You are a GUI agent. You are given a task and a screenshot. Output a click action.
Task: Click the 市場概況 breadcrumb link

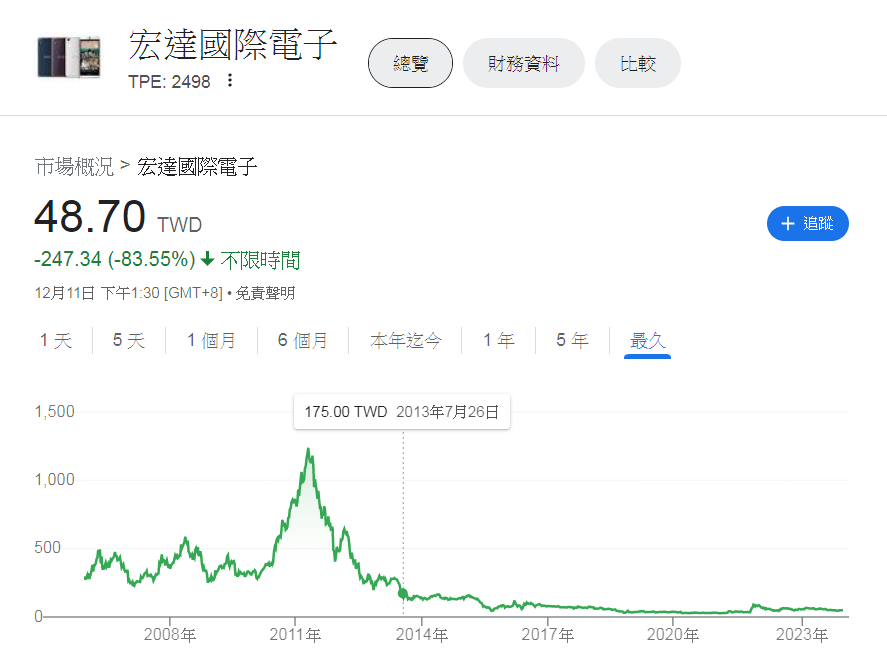74,167
